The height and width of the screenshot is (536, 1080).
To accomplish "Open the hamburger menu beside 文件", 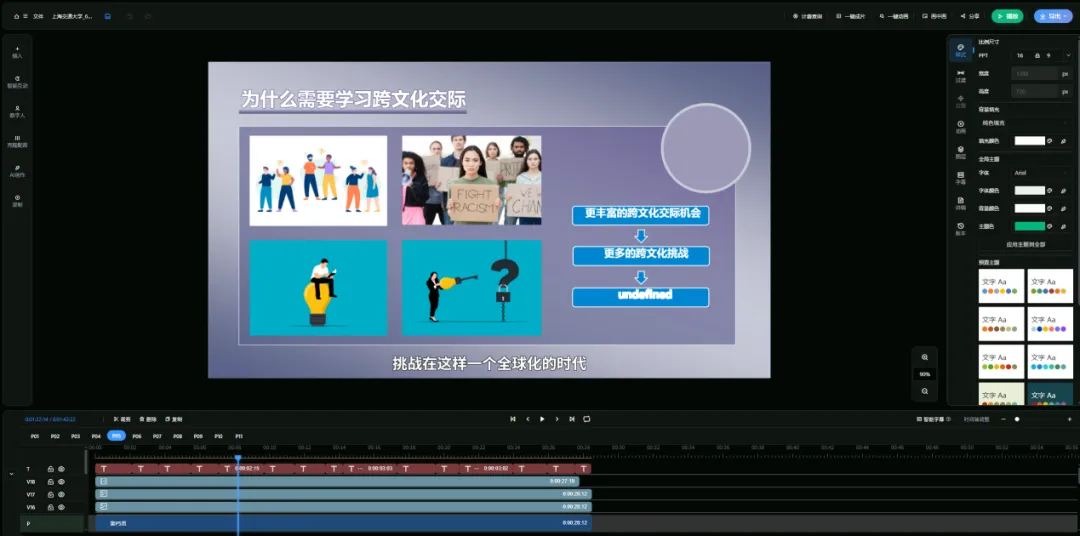I will 25,16.
